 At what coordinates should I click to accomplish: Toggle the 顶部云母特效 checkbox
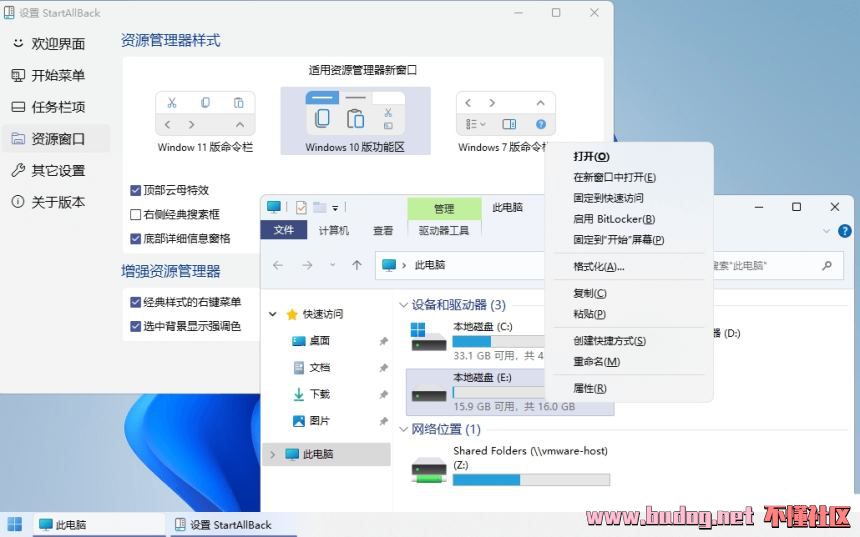(136, 190)
